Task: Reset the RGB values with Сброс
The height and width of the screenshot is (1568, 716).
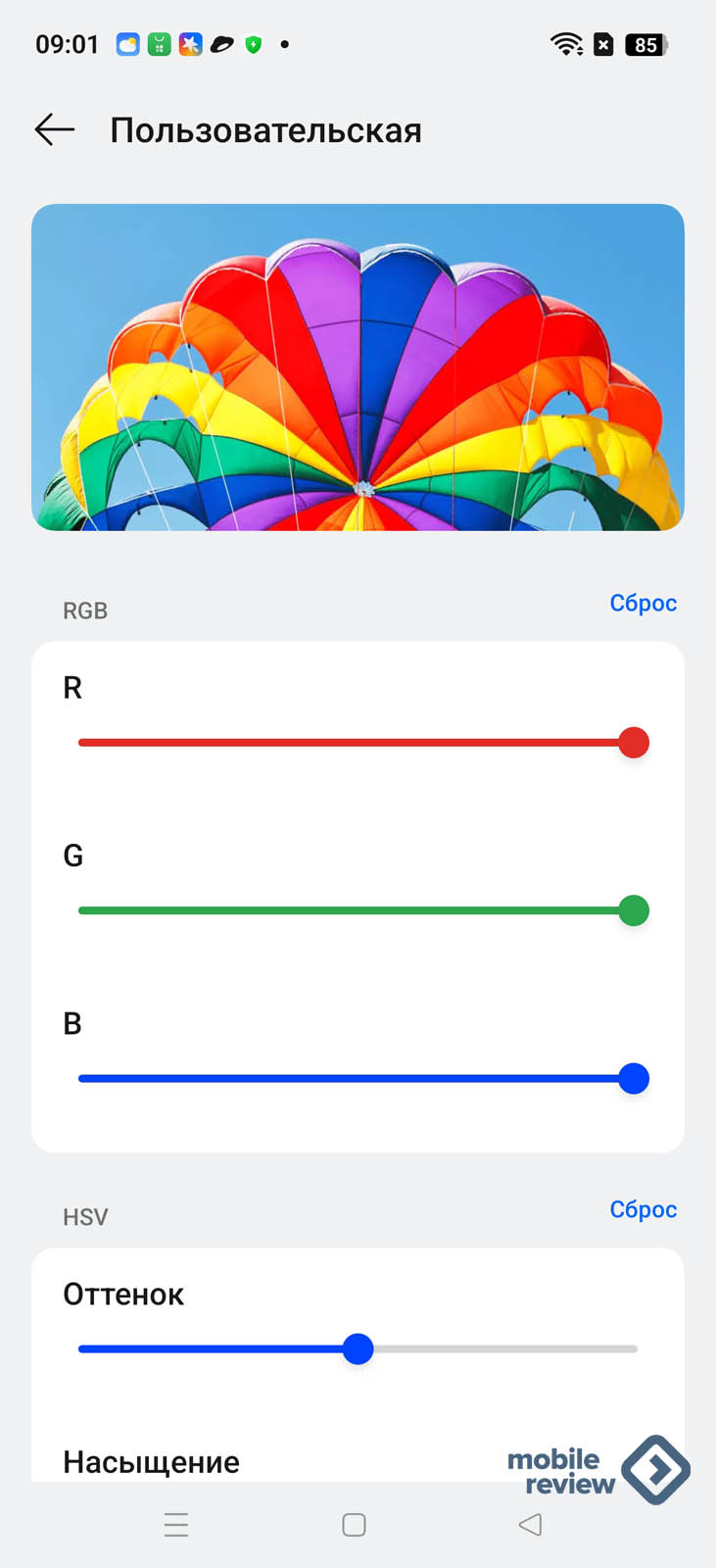Action: pos(643,603)
